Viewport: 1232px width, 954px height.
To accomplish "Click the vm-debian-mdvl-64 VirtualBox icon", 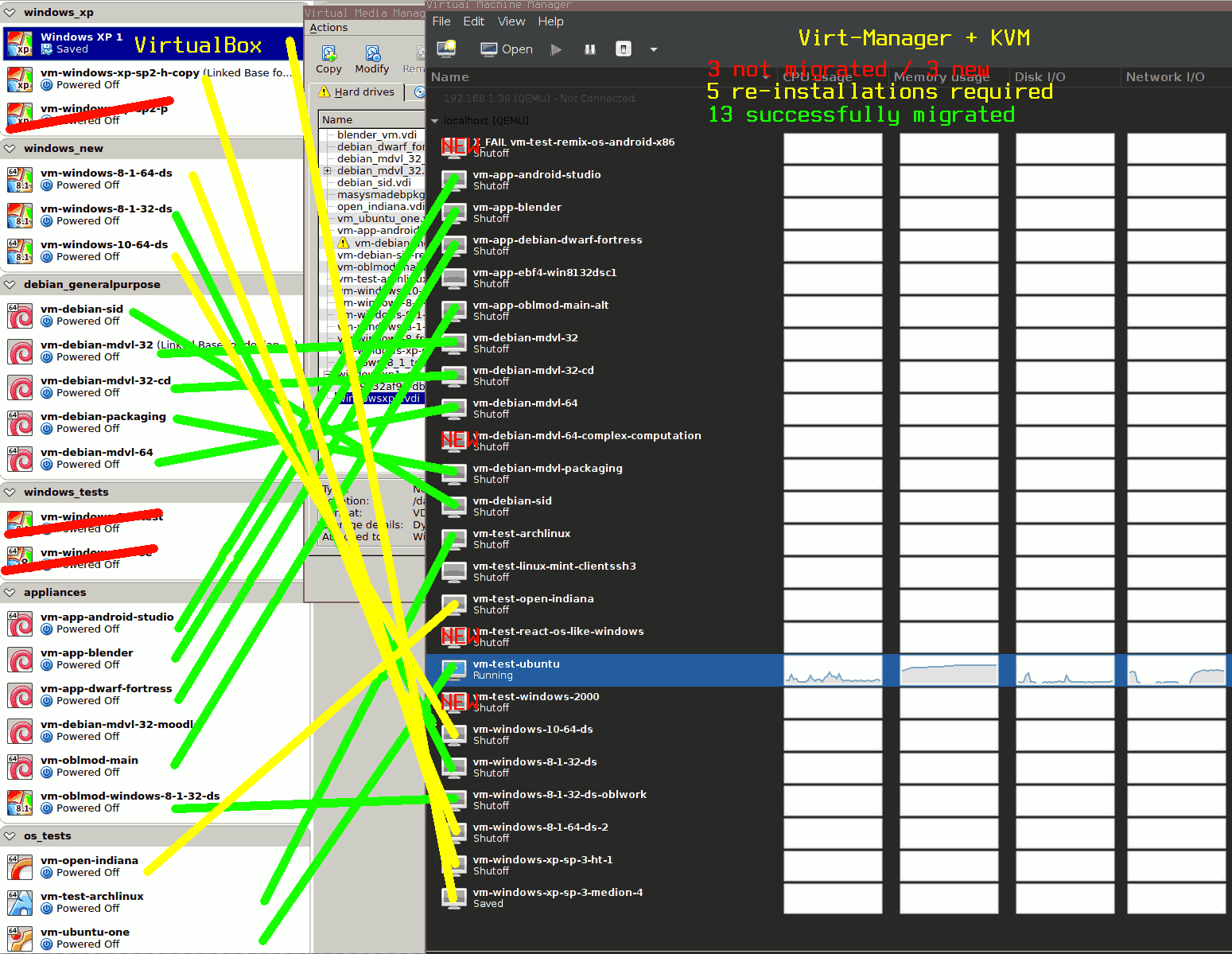I will point(20,458).
